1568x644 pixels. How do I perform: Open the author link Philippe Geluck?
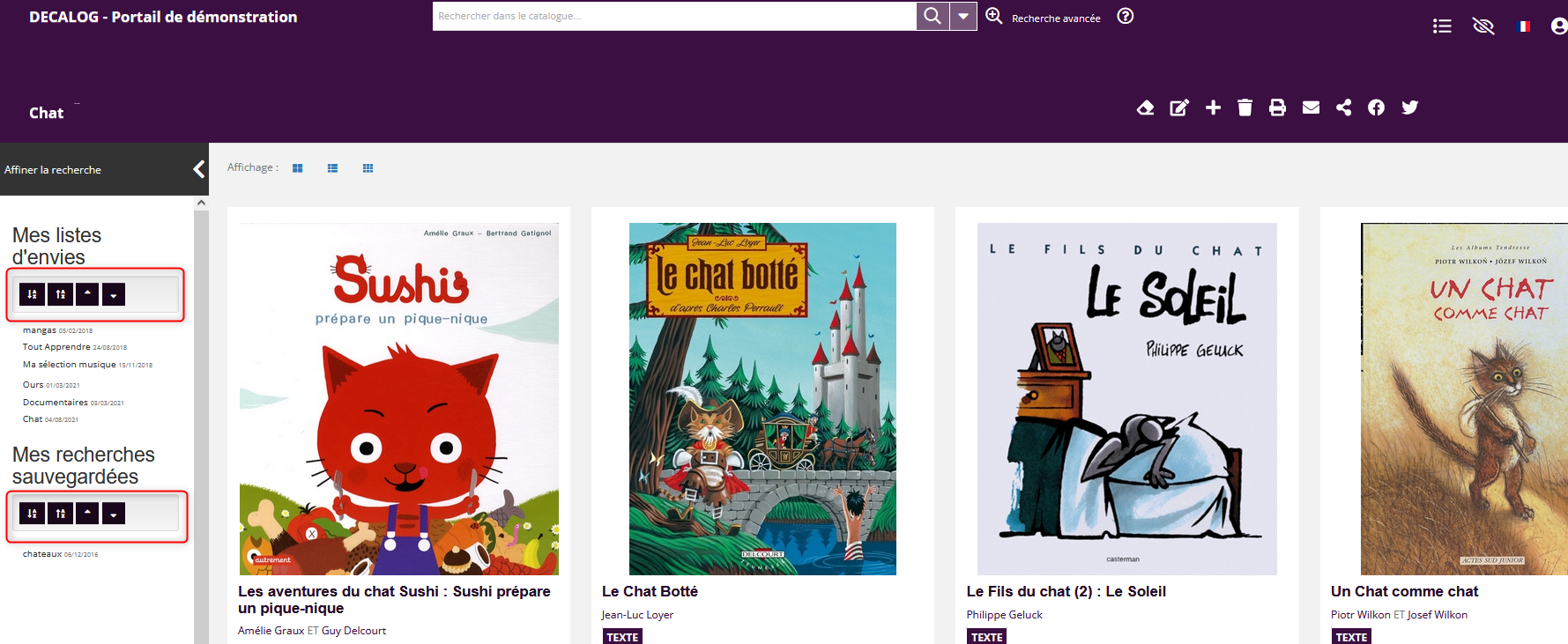click(x=1004, y=615)
